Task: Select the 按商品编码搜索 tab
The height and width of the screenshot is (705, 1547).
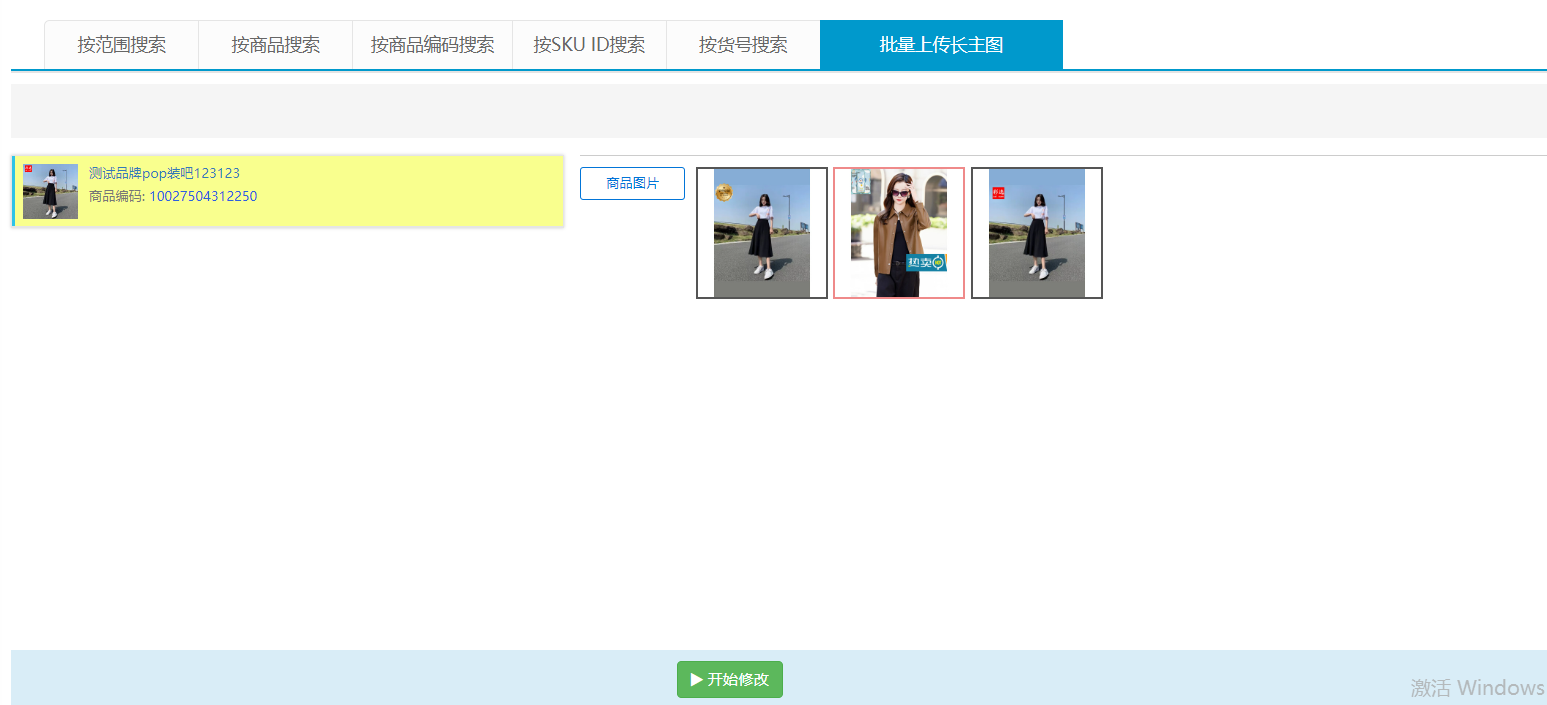Action: tap(432, 45)
